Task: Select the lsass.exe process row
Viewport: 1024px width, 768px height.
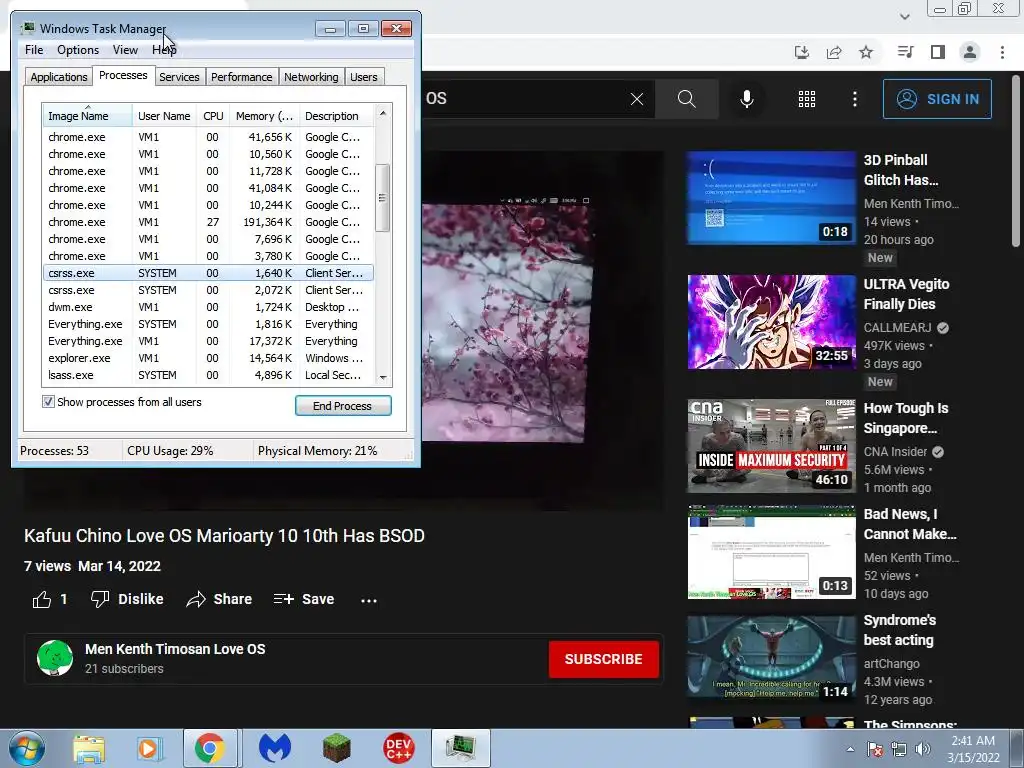Action: pyautogui.click(x=208, y=375)
